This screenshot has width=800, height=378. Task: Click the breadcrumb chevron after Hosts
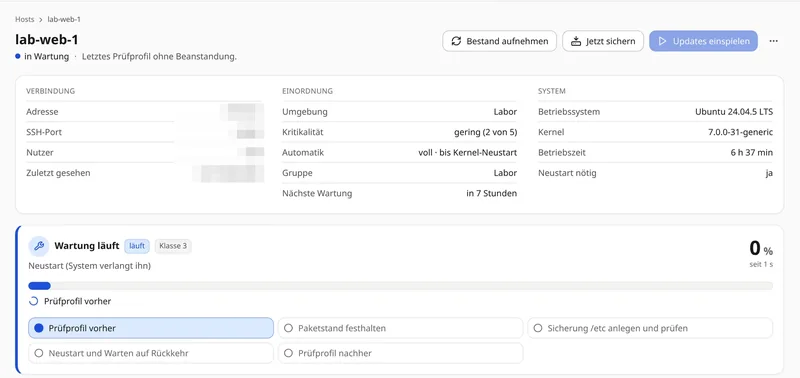(x=41, y=19)
